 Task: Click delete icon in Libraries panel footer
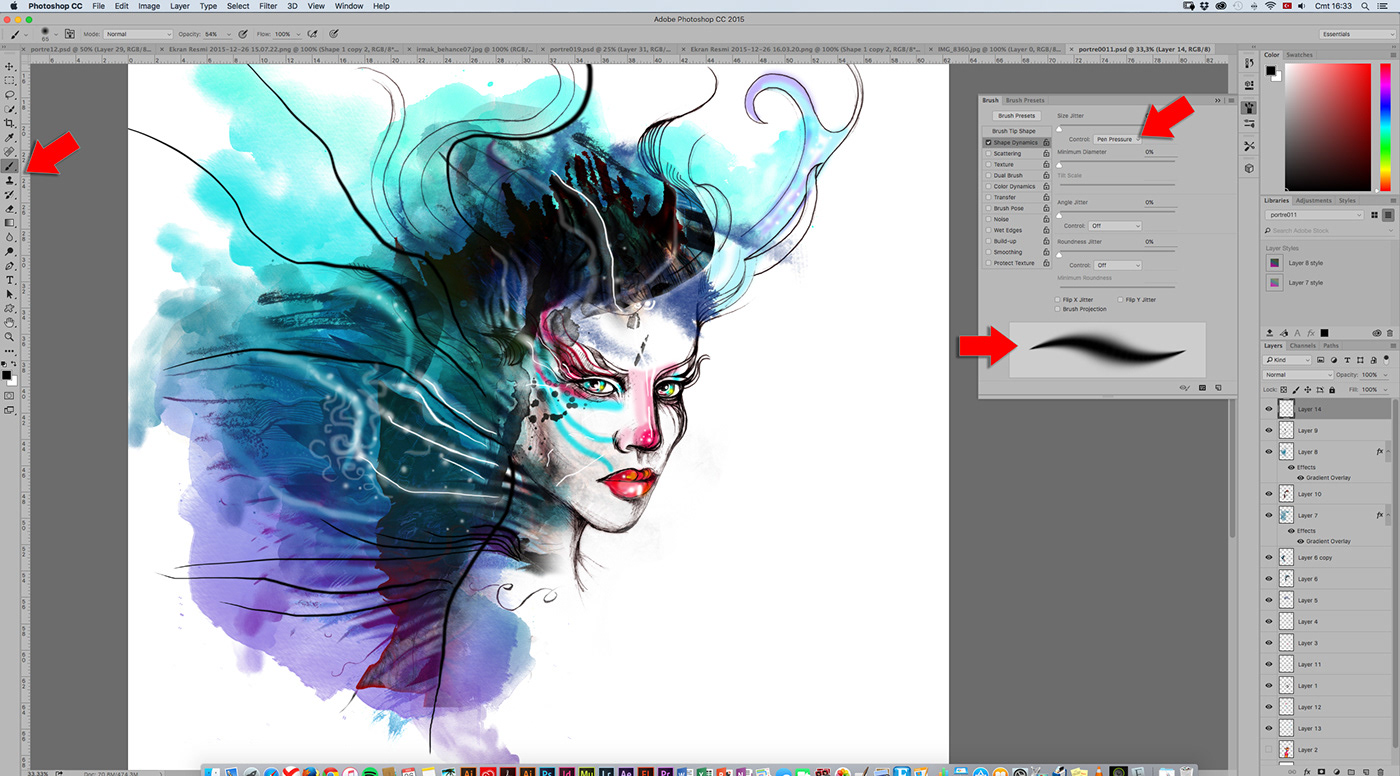pos(1390,333)
